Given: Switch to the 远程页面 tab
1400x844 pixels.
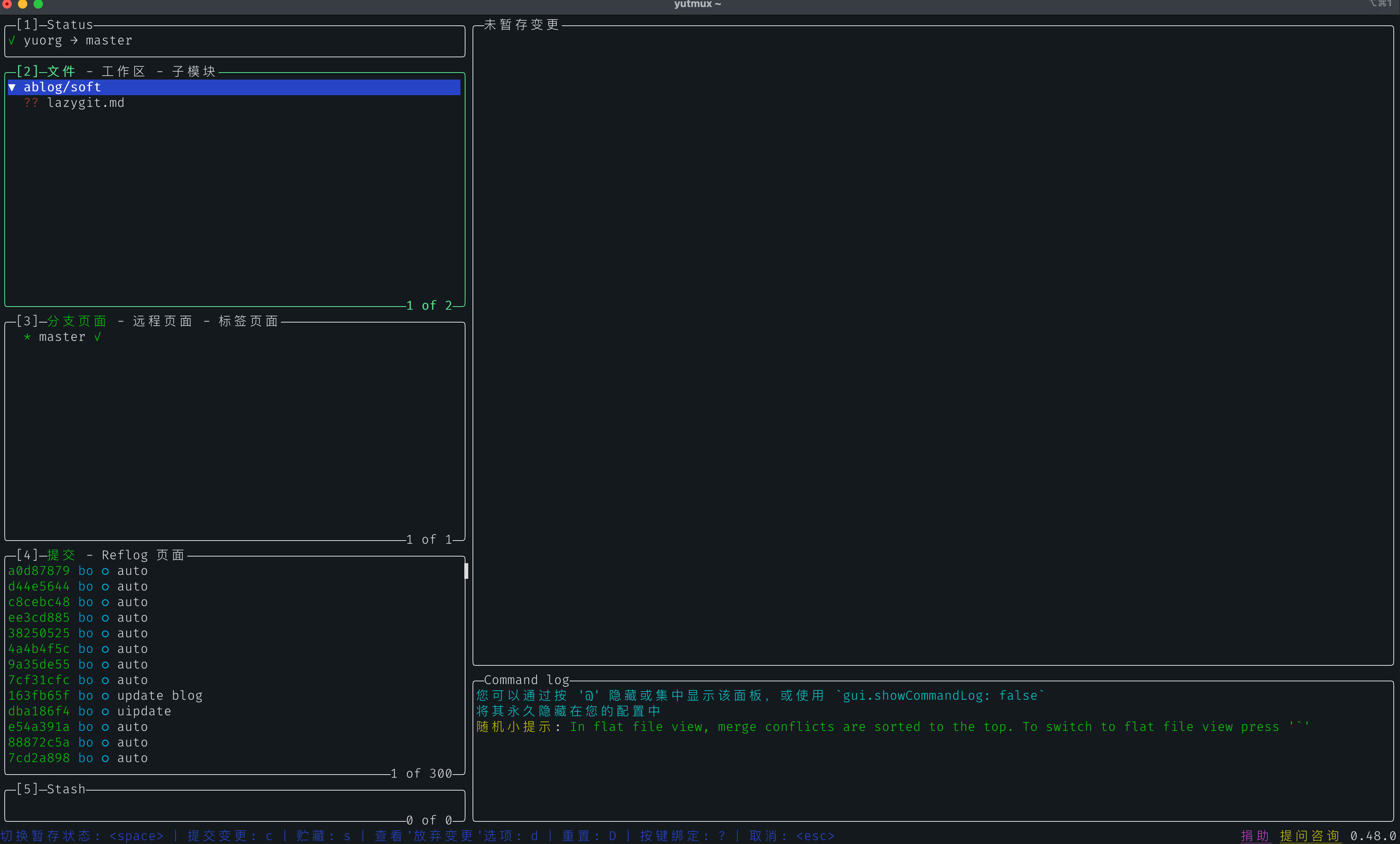Looking at the screenshot, I should click(162, 321).
